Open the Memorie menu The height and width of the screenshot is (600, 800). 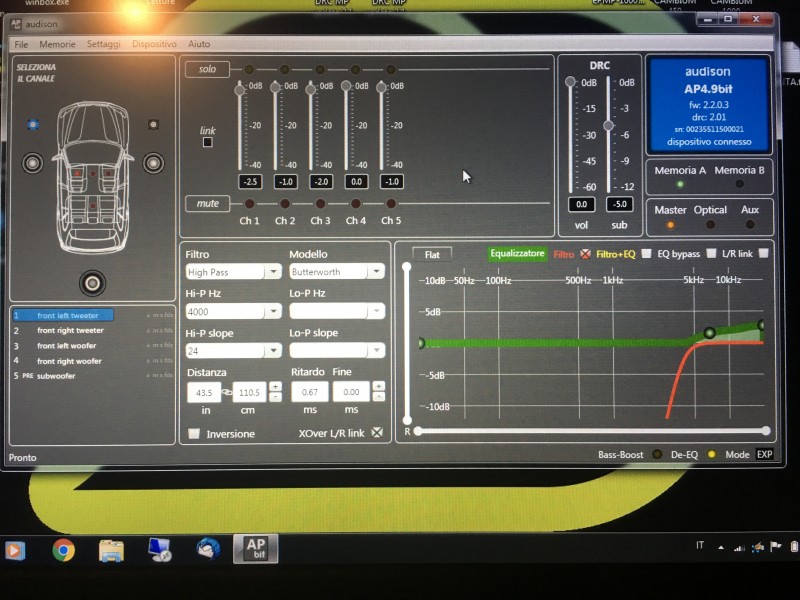coord(57,44)
